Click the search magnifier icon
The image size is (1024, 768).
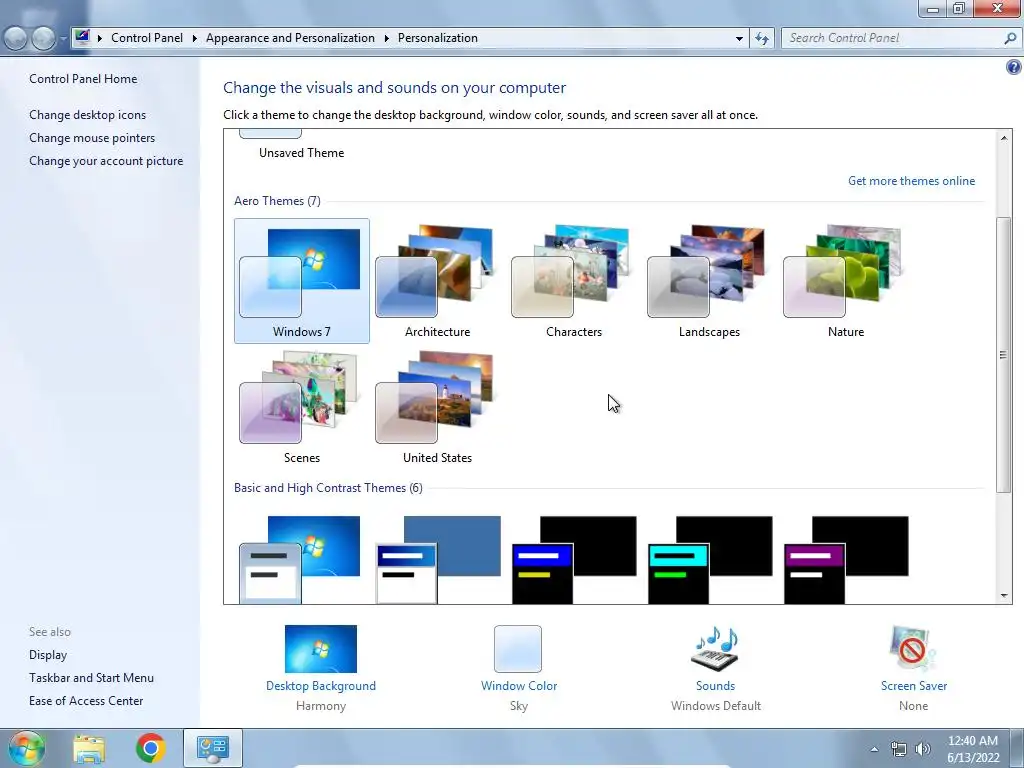1010,39
